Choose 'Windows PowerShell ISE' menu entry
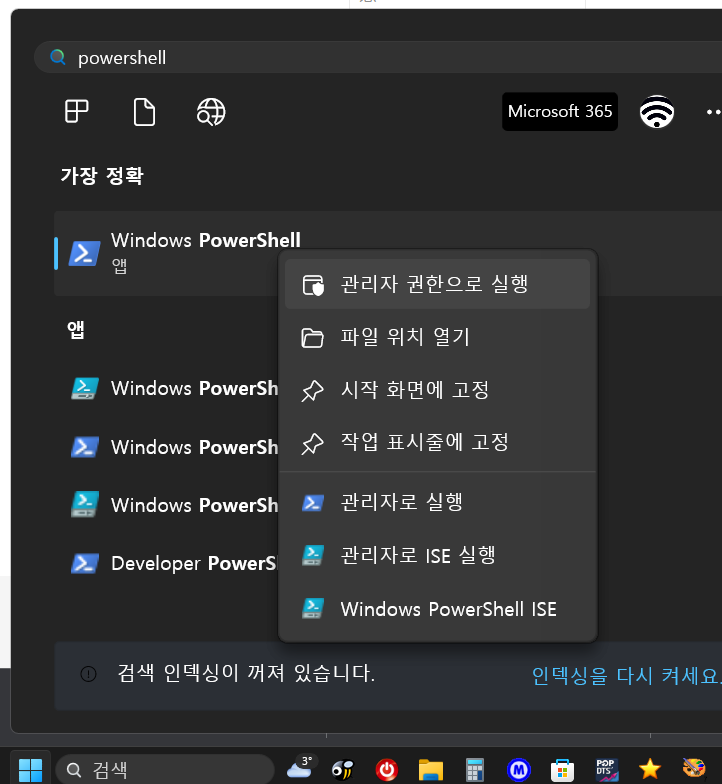This screenshot has height=784, width=722. pyautogui.click(x=437, y=609)
